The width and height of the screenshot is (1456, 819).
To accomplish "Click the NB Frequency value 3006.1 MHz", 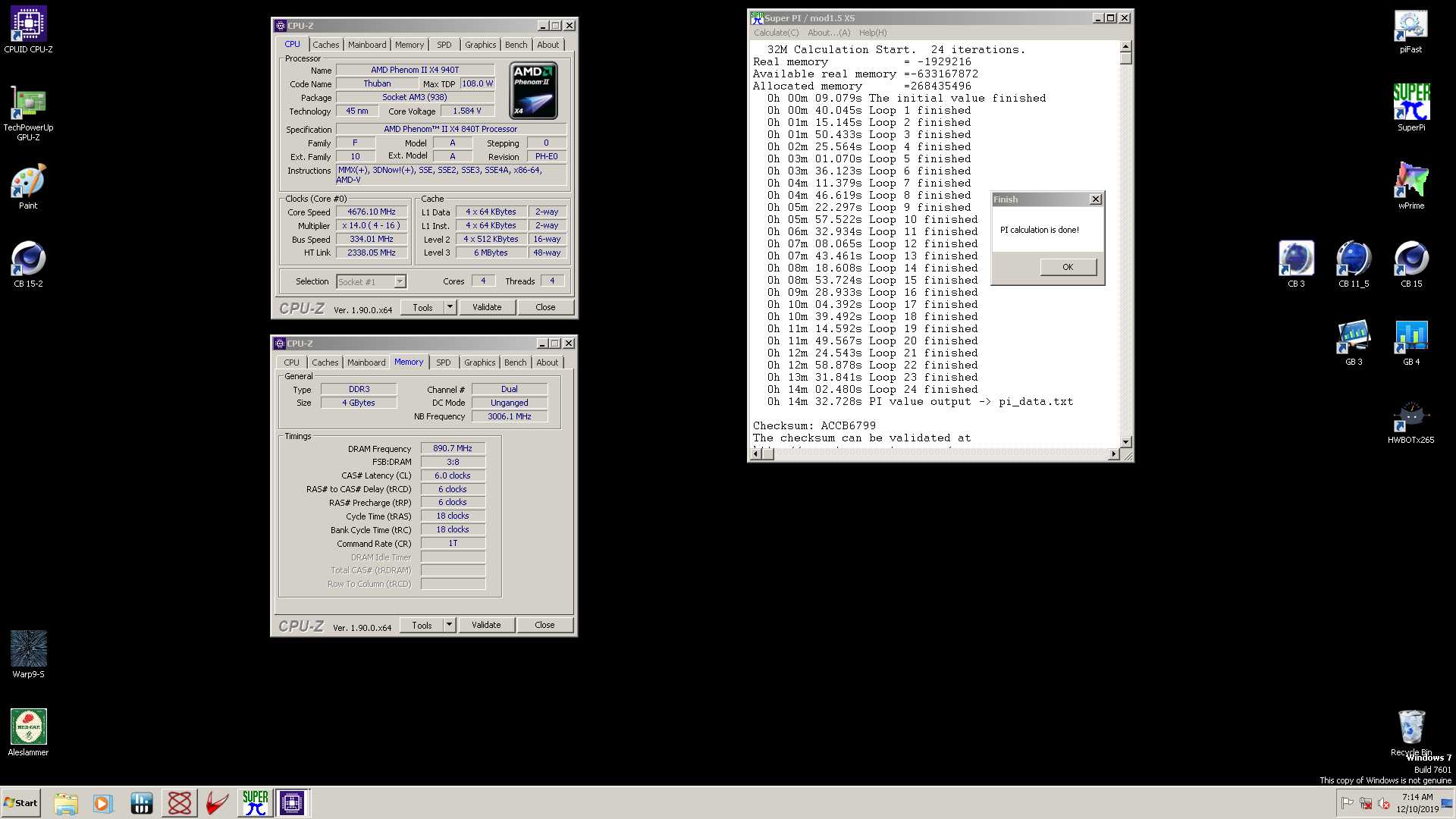I will click(510, 417).
